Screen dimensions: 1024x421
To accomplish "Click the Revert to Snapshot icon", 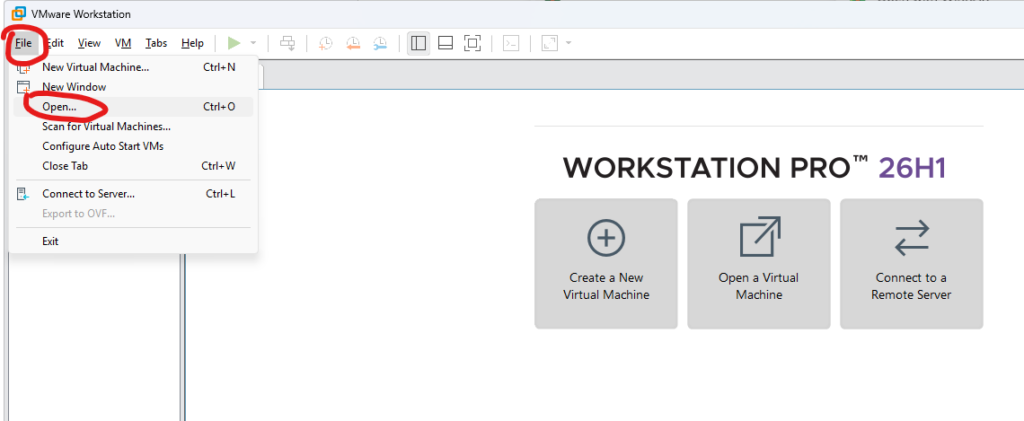I will point(353,43).
